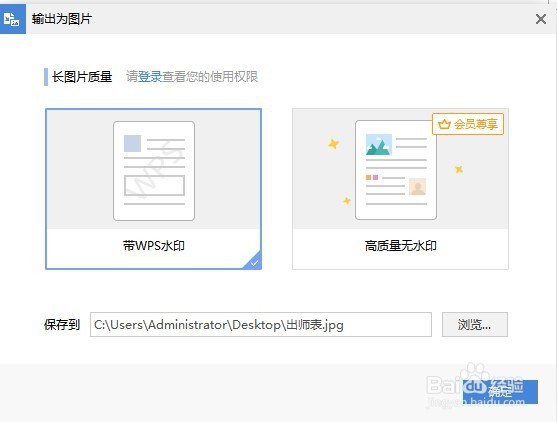Click the high quality document preview image
This screenshot has width=557, height=422.
(396, 170)
